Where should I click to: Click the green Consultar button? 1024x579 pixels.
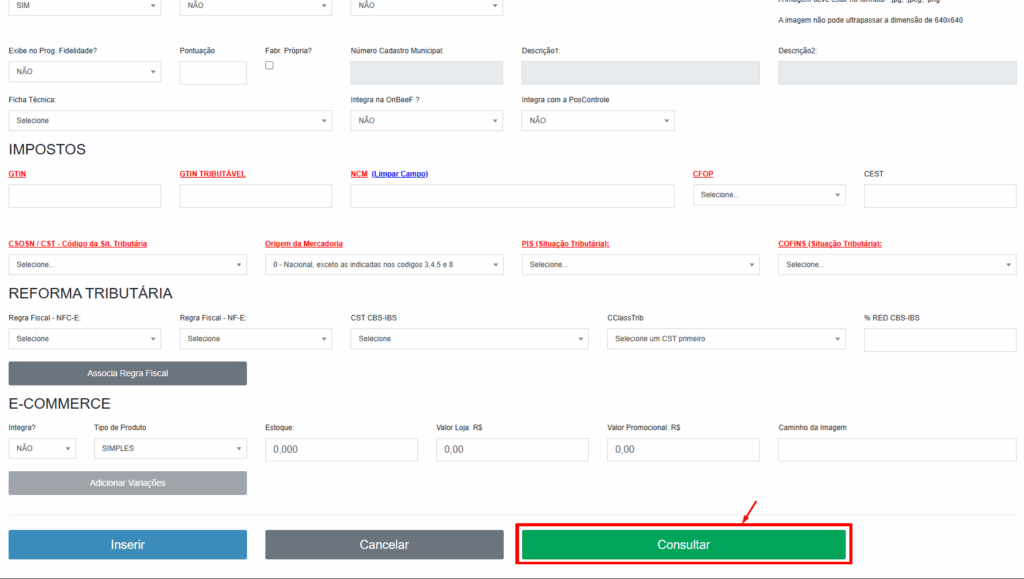pos(683,545)
